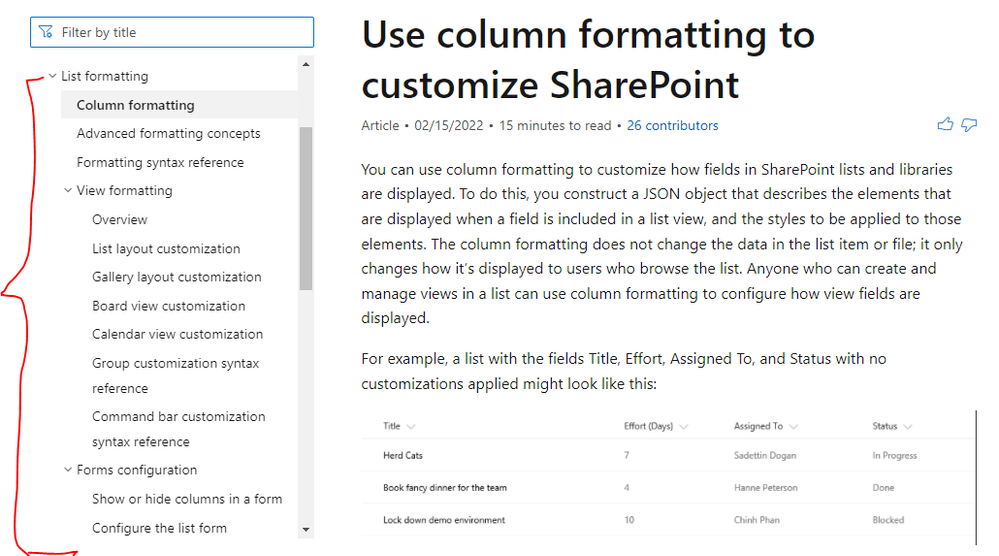Open Group customization syntax reference

[175, 376]
